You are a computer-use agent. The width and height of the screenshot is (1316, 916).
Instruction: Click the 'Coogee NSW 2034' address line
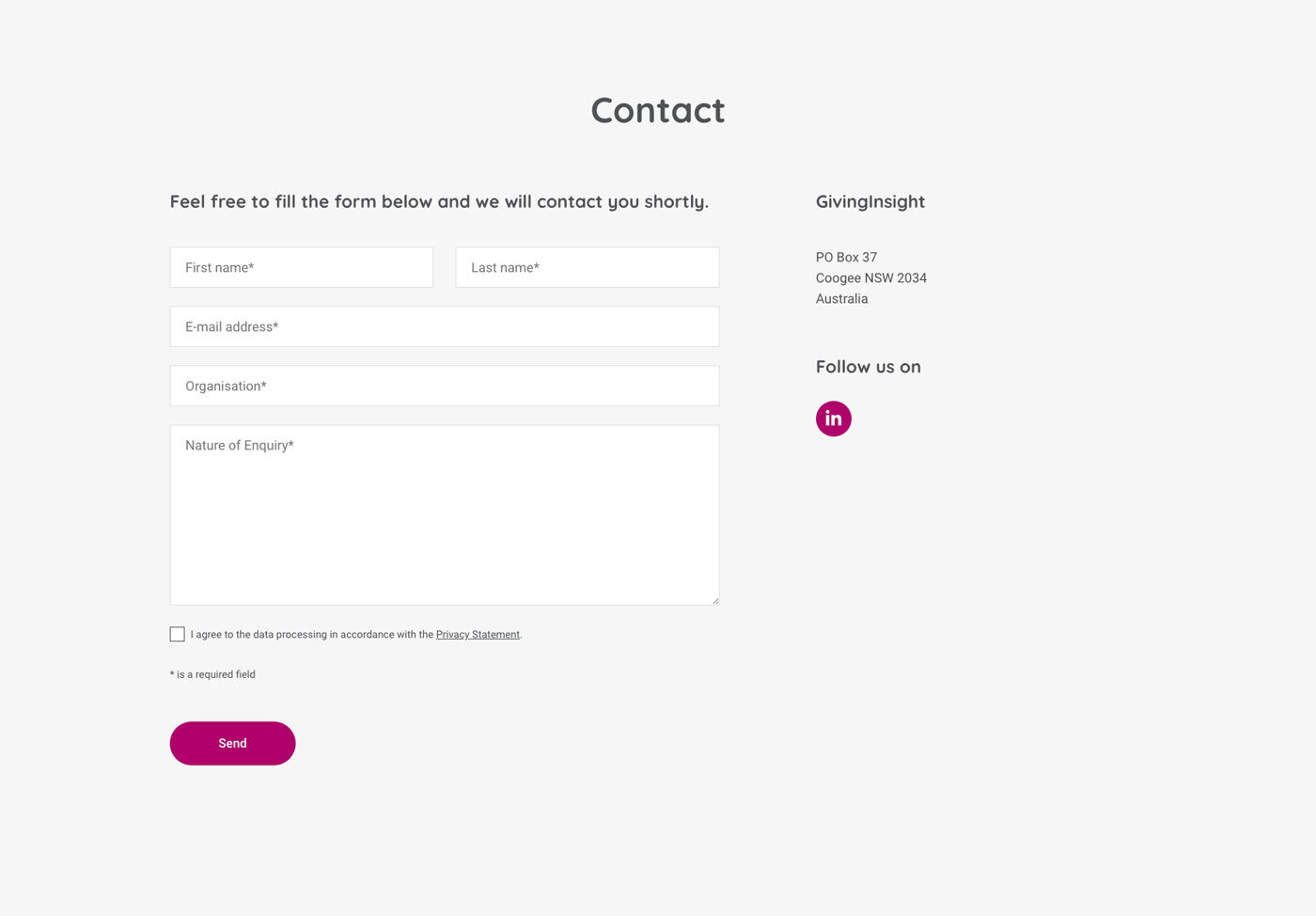coord(871,277)
